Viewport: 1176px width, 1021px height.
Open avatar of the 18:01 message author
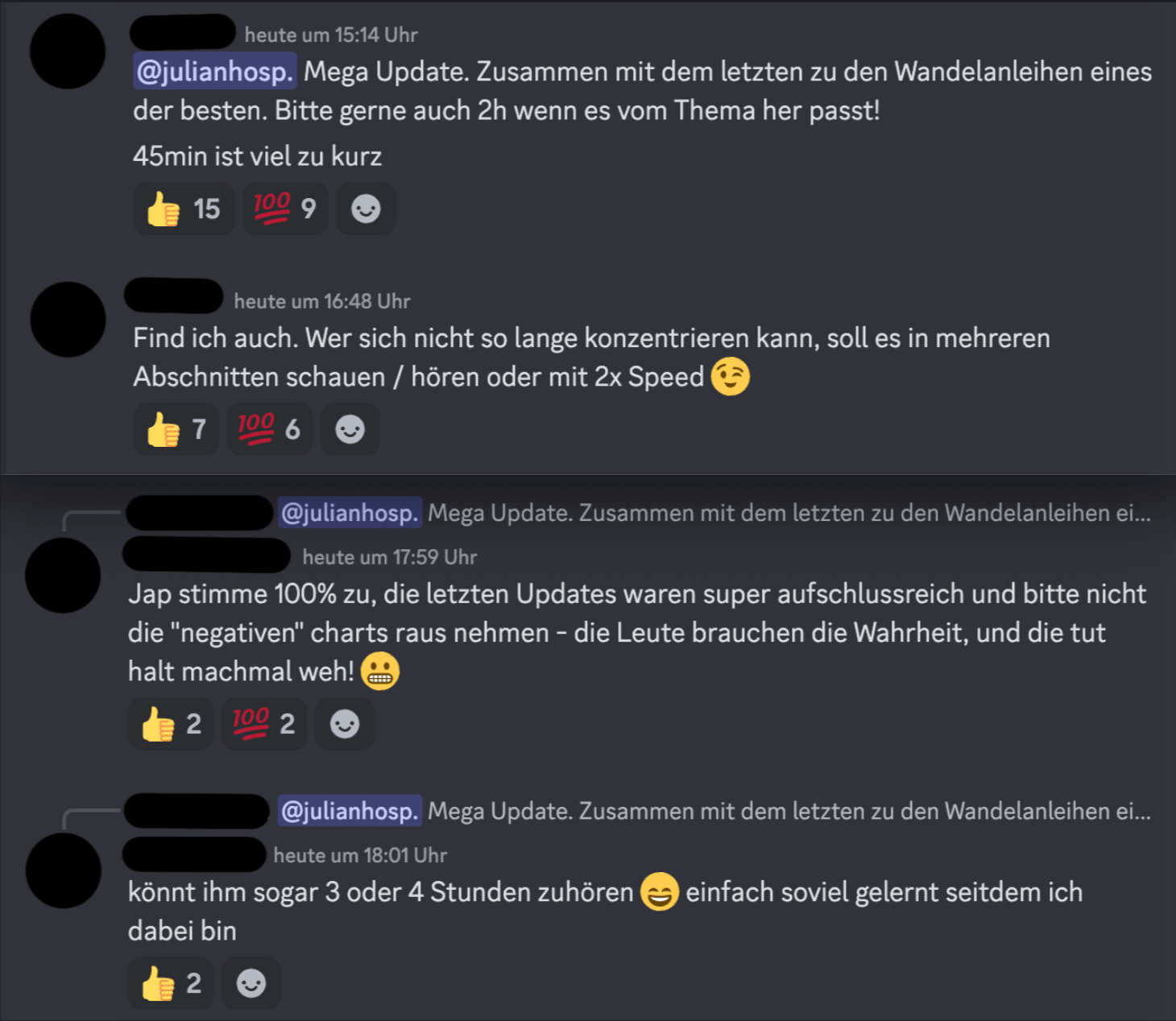tap(63, 870)
